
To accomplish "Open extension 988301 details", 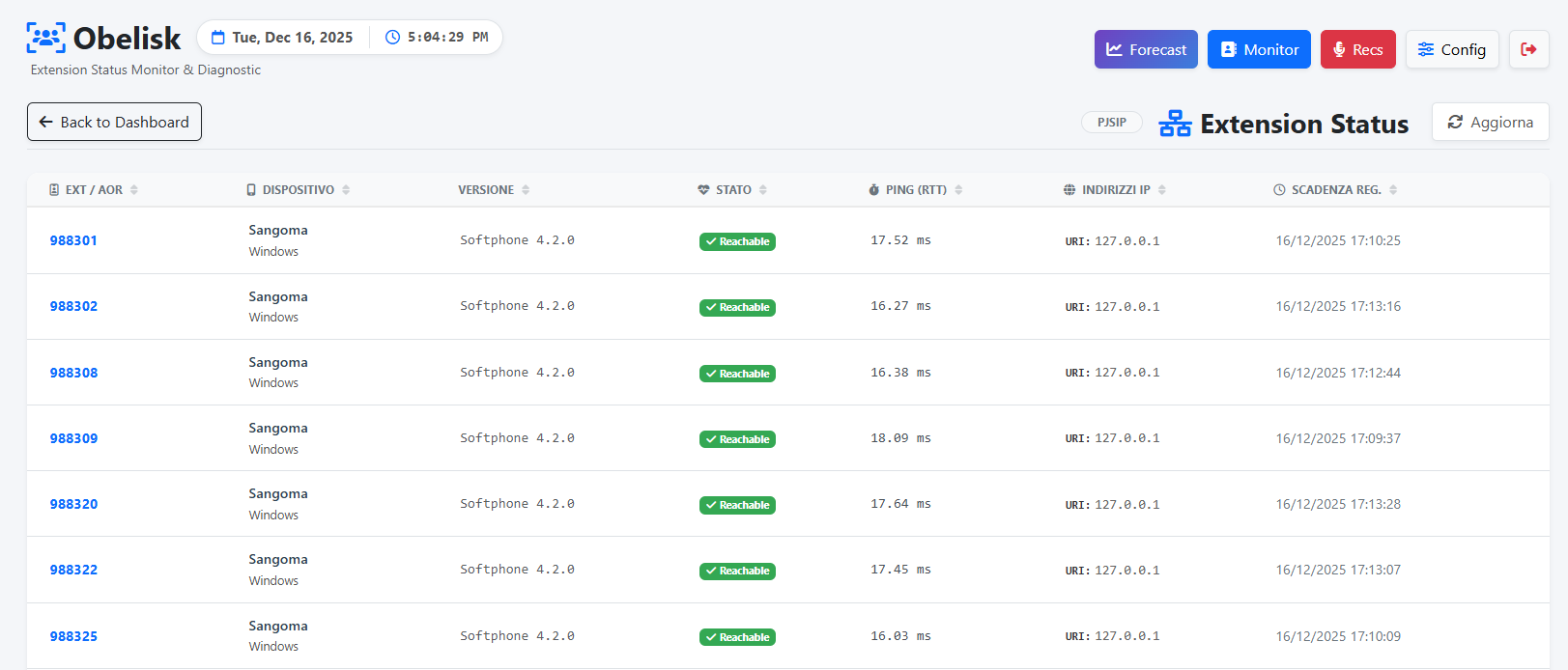I will click(x=73, y=240).
